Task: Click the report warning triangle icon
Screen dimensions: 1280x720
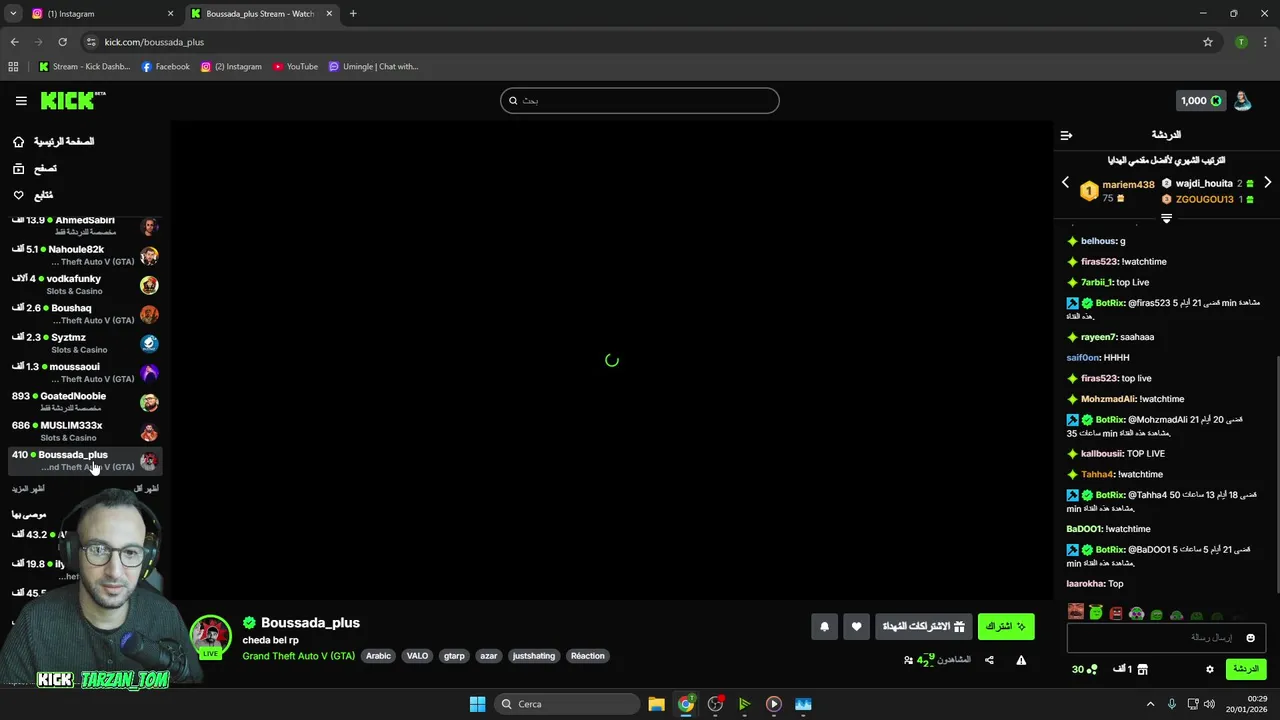Action: 1021,660
